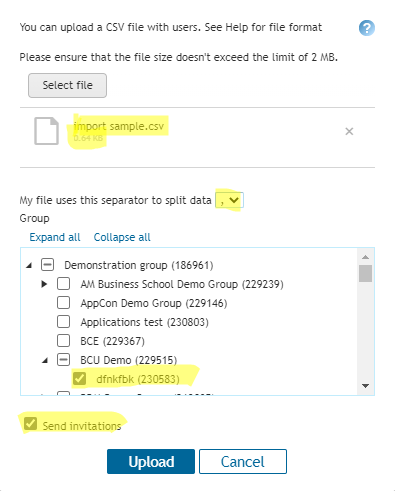Uncheck the dfnkfbk group checkbox
Image resolution: width=395 pixels, height=491 pixels.
coord(79,379)
